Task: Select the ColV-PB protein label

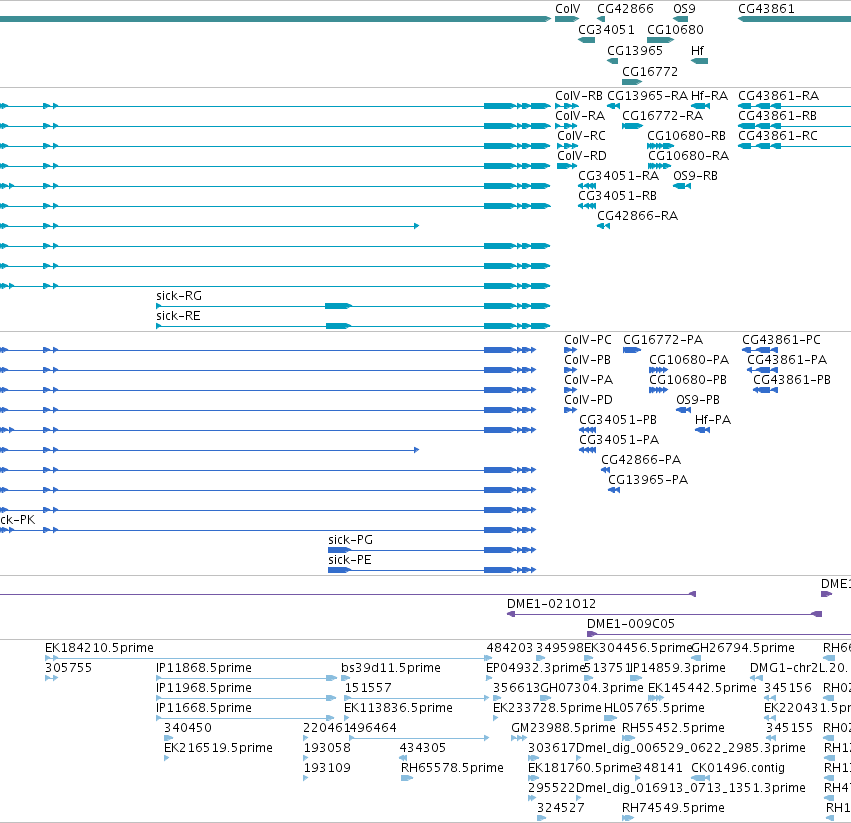Action: (x=587, y=360)
